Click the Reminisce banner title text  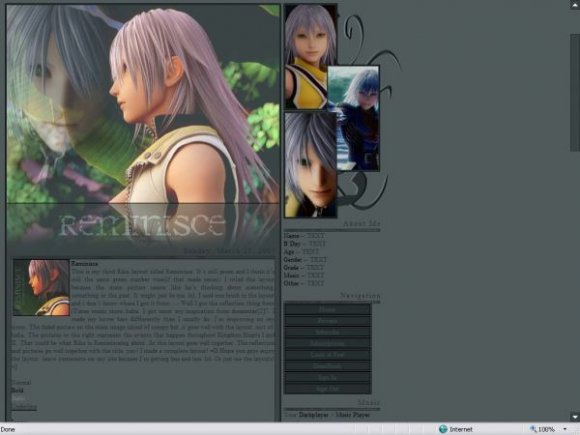pos(142,225)
